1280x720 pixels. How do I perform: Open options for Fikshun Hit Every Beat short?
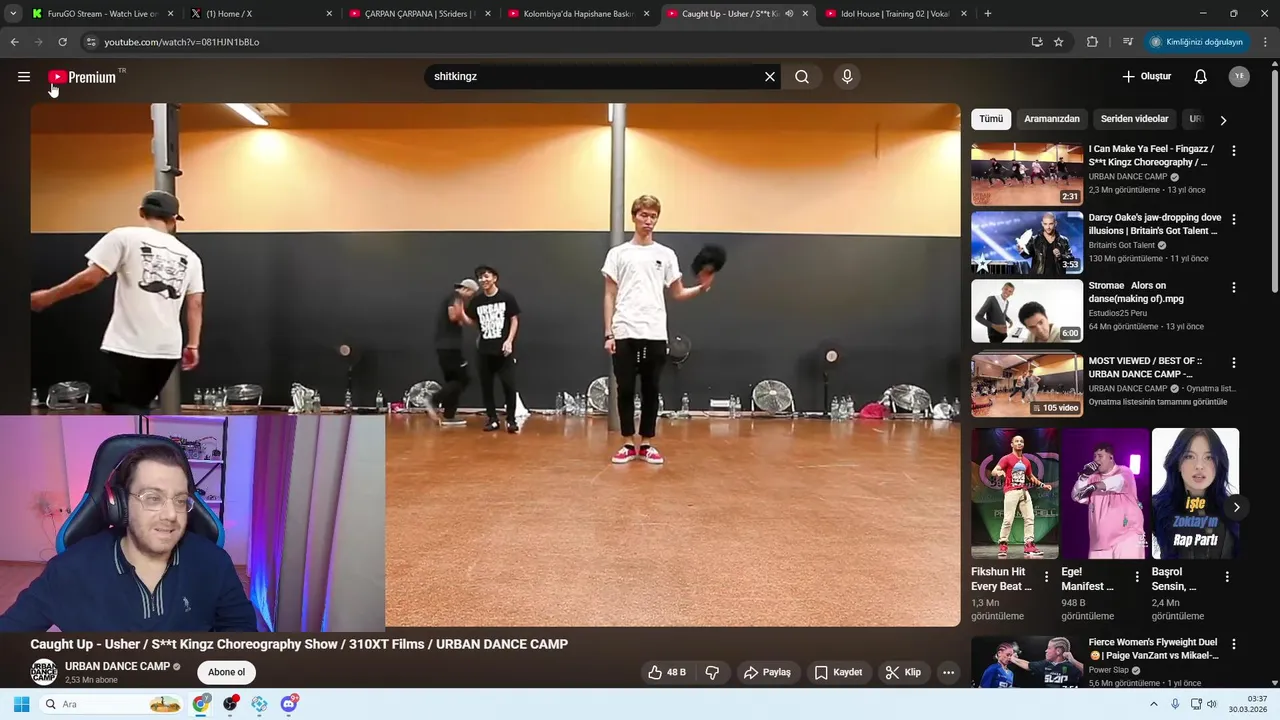click(1047, 577)
